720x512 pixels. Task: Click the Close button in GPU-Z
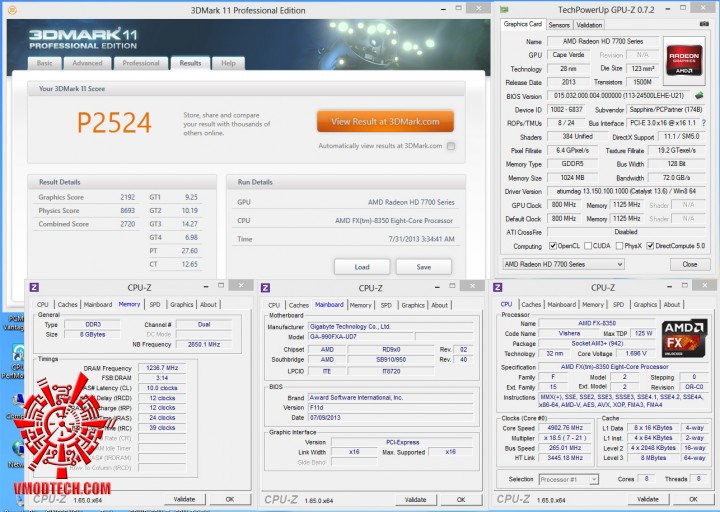click(x=689, y=264)
